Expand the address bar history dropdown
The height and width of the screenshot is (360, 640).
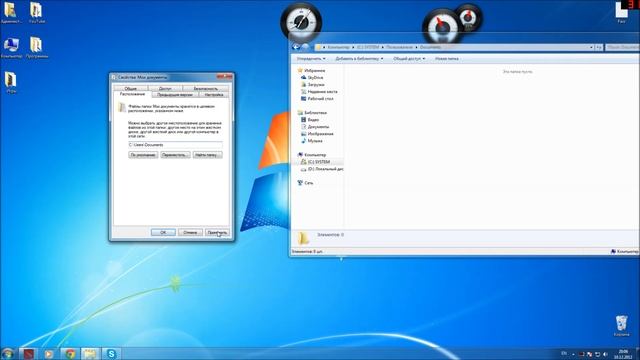click(591, 47)
